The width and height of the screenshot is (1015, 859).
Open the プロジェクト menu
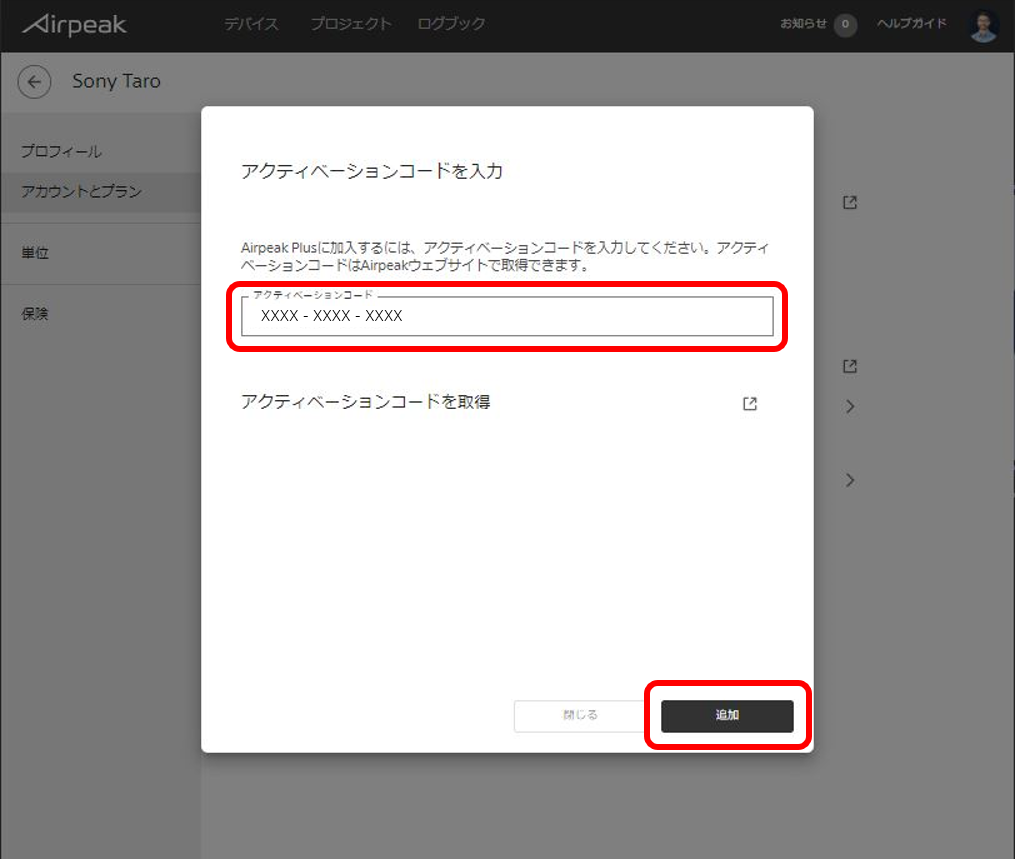[x=350, y=24]
